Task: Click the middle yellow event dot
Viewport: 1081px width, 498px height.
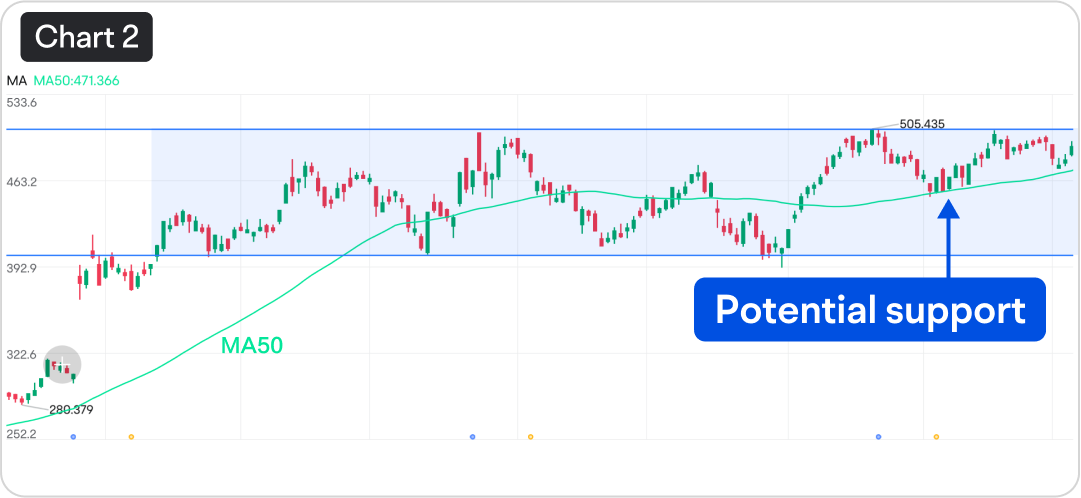Action: coord(530,437)
